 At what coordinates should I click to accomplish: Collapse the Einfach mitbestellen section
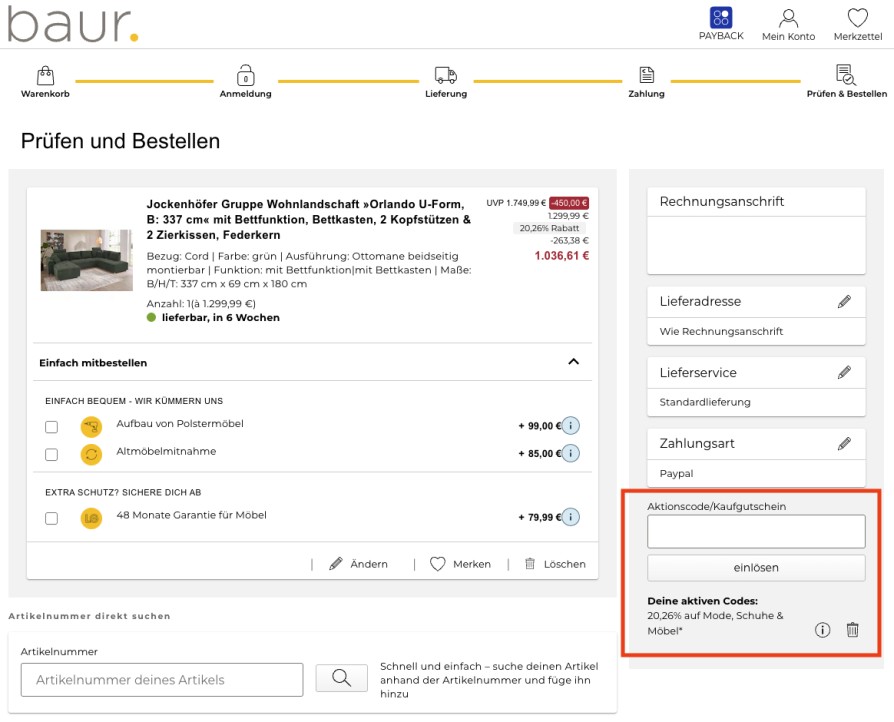(573, 362)
